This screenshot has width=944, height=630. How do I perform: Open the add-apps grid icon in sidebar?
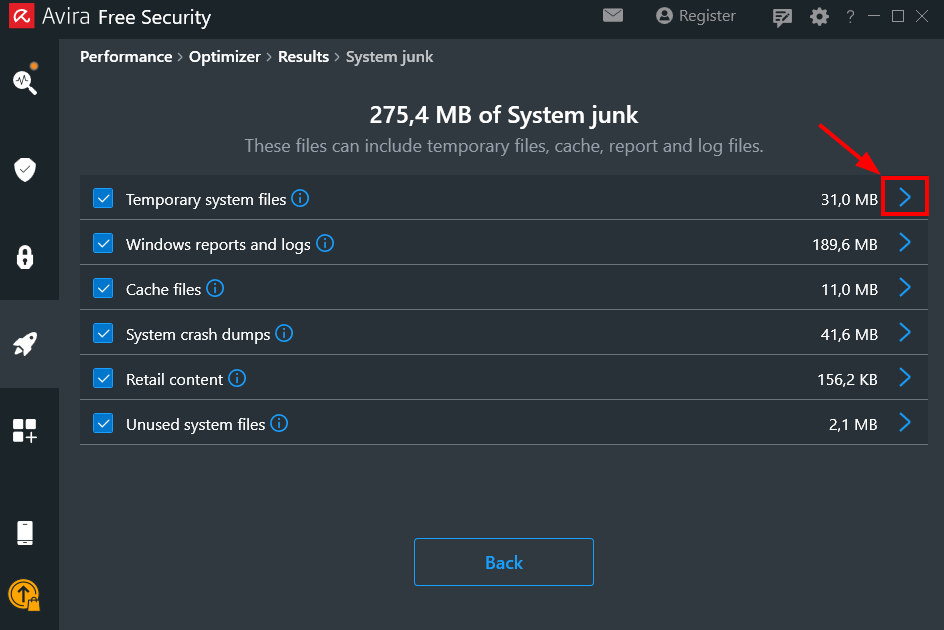tap(25, 431)
